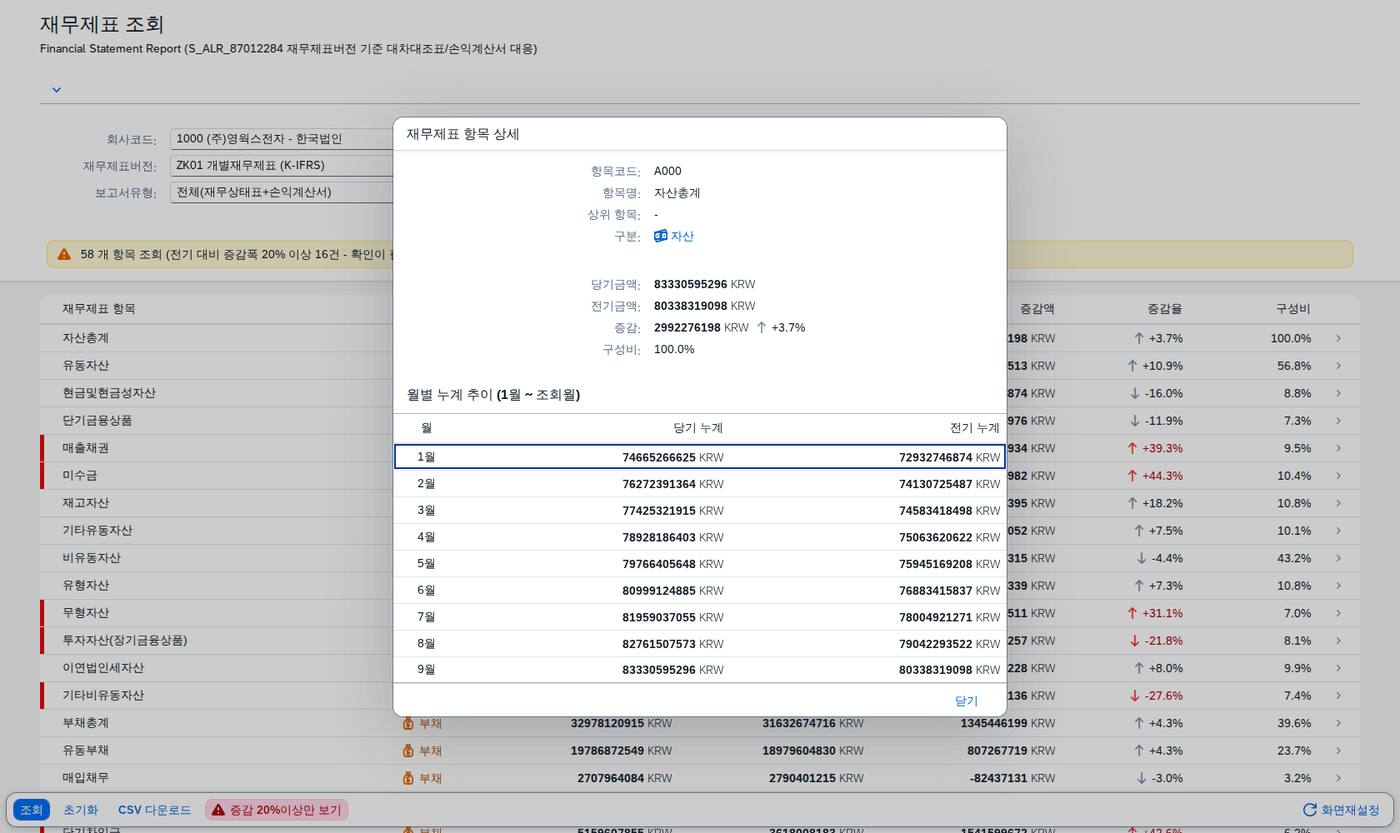Screen dimensions: 1400x833
Task: Open 현금및현금성자산 row detail chevron
Action: pos(1338,393)
